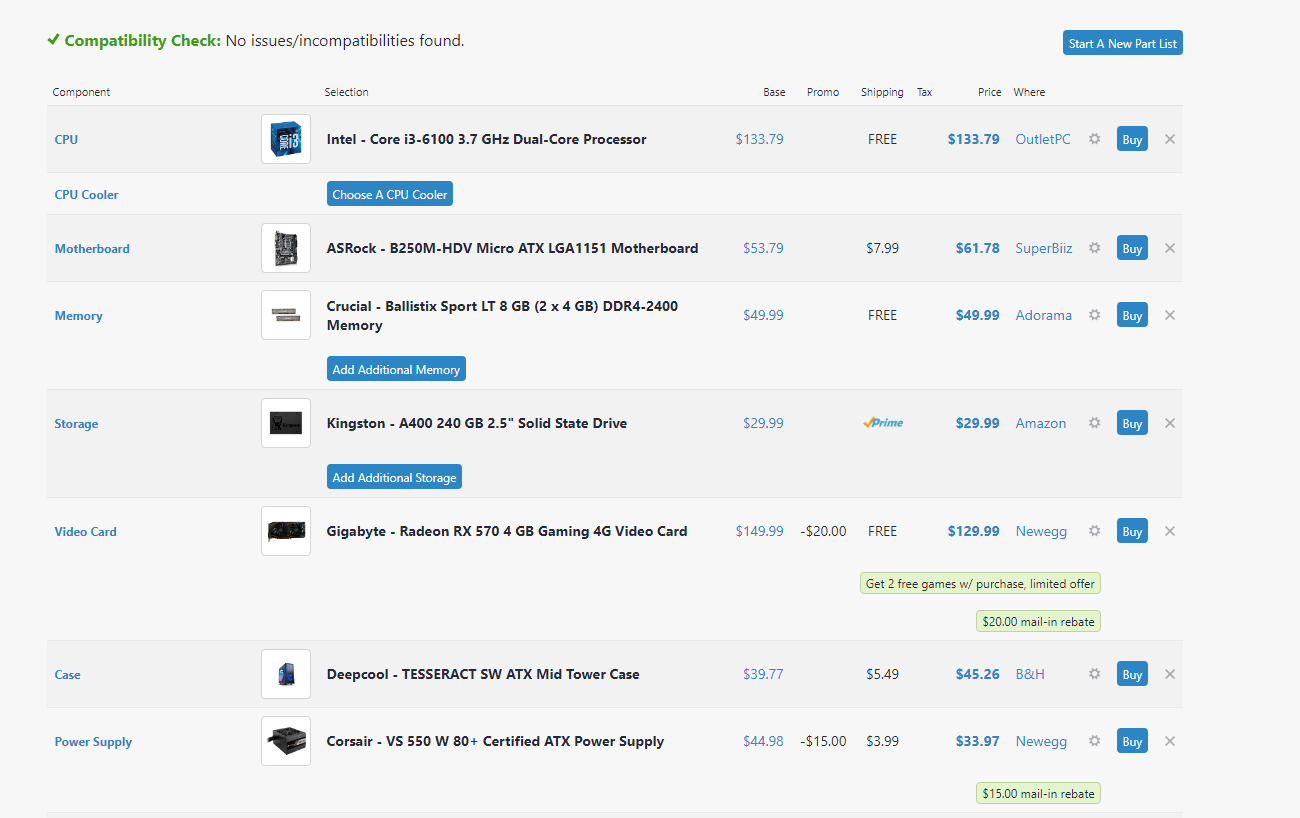Open the Motherboard component link

(92, 249)
